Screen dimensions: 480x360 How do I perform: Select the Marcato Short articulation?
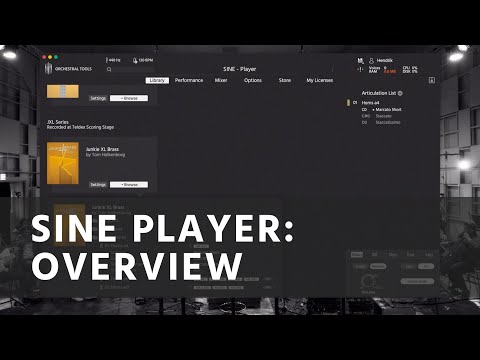[x=388, y=109]
